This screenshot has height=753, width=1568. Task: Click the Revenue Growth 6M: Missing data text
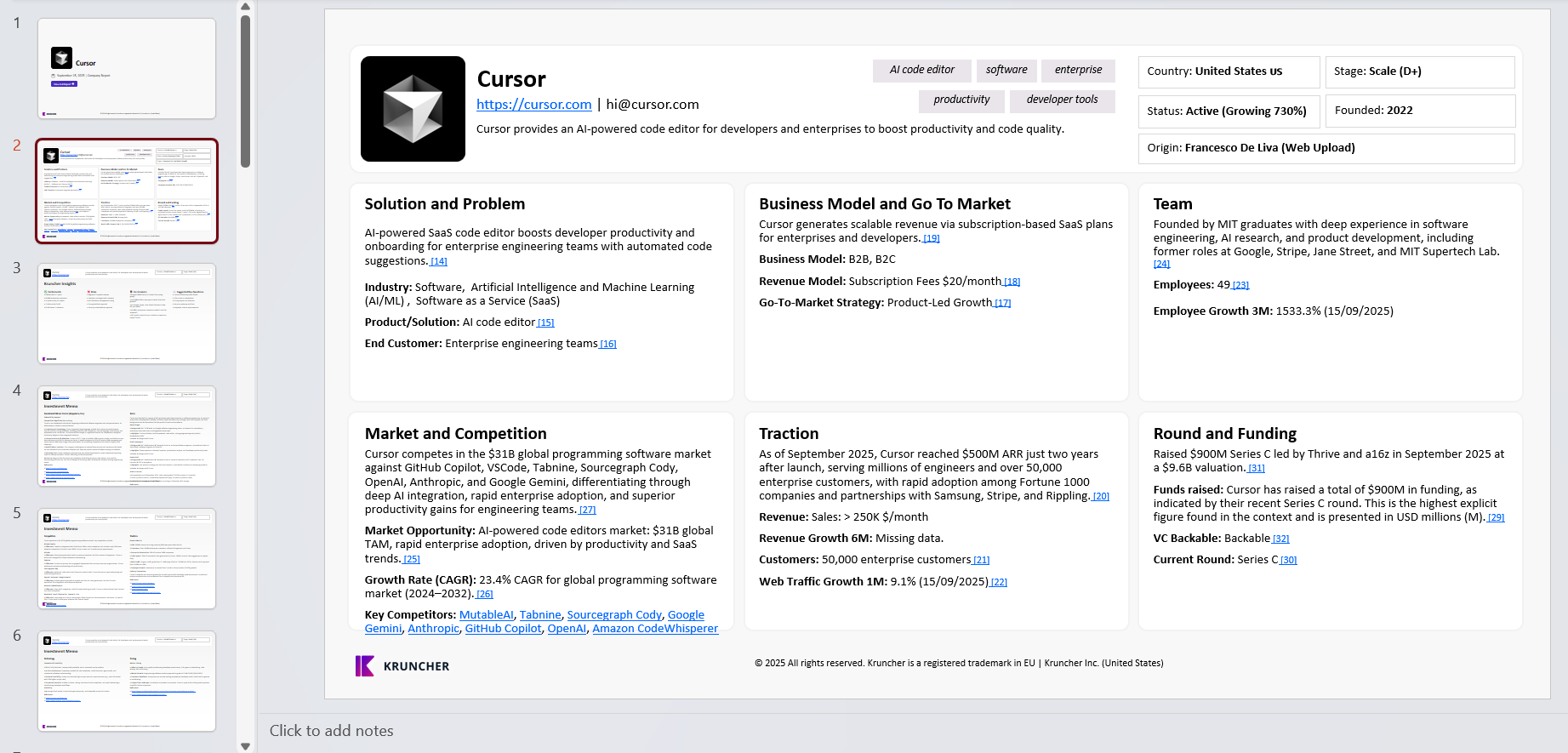pyautogui.click(x=851, y=539)
